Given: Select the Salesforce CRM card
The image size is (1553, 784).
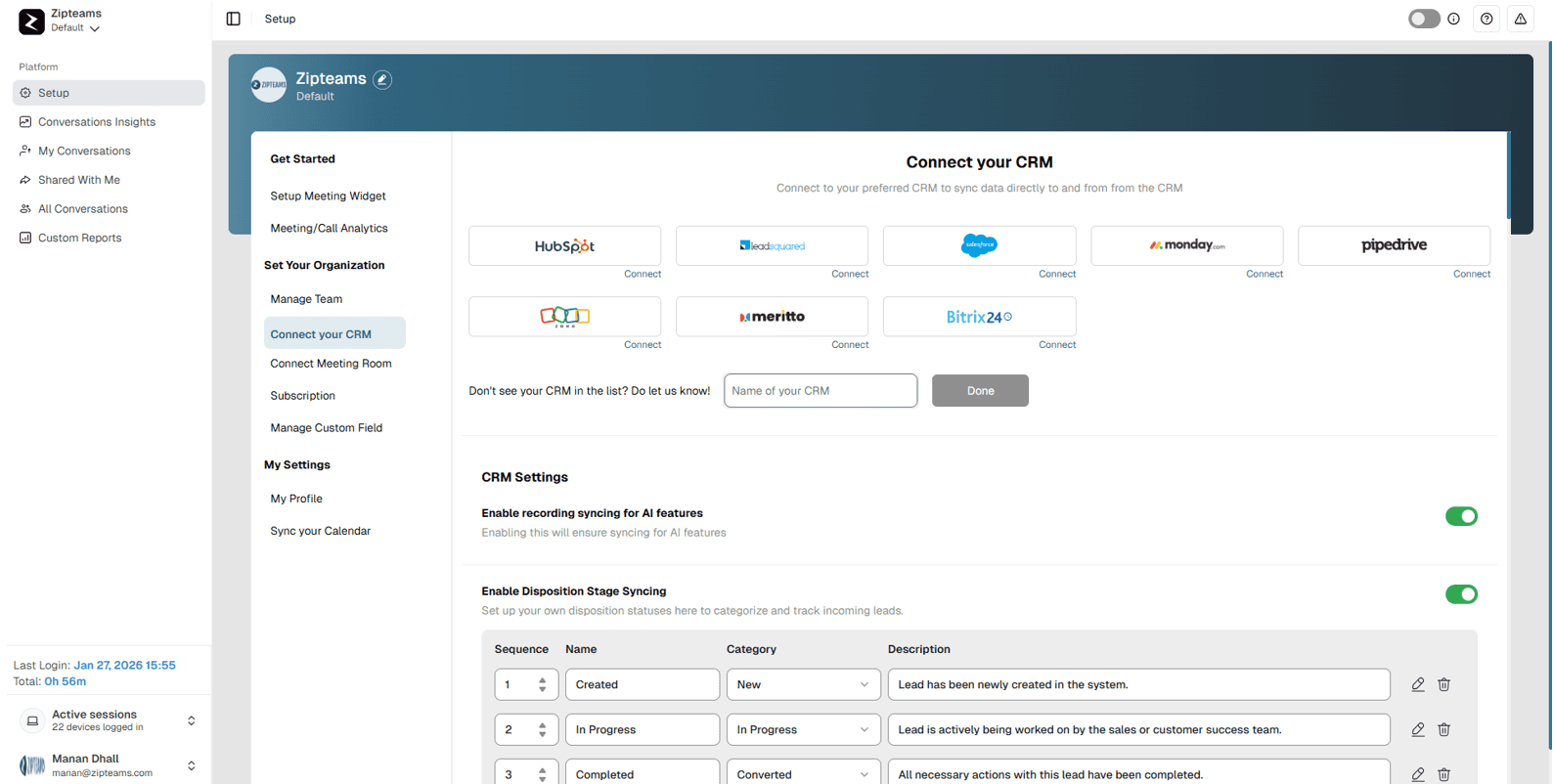Looking at the screenshot, I should coord(979,245).
